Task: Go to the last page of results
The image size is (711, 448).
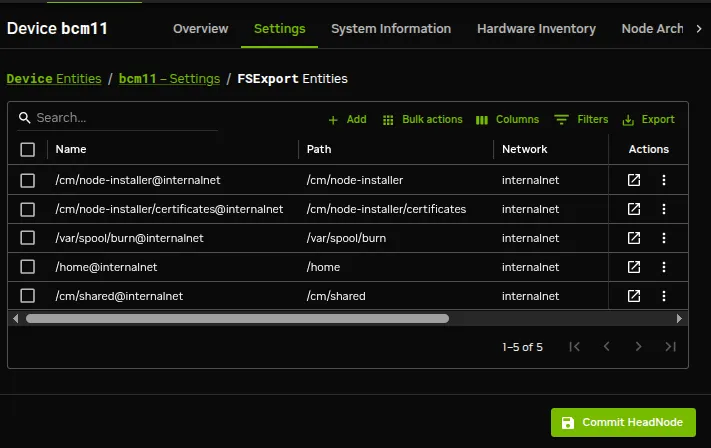Action: point(670,347)
